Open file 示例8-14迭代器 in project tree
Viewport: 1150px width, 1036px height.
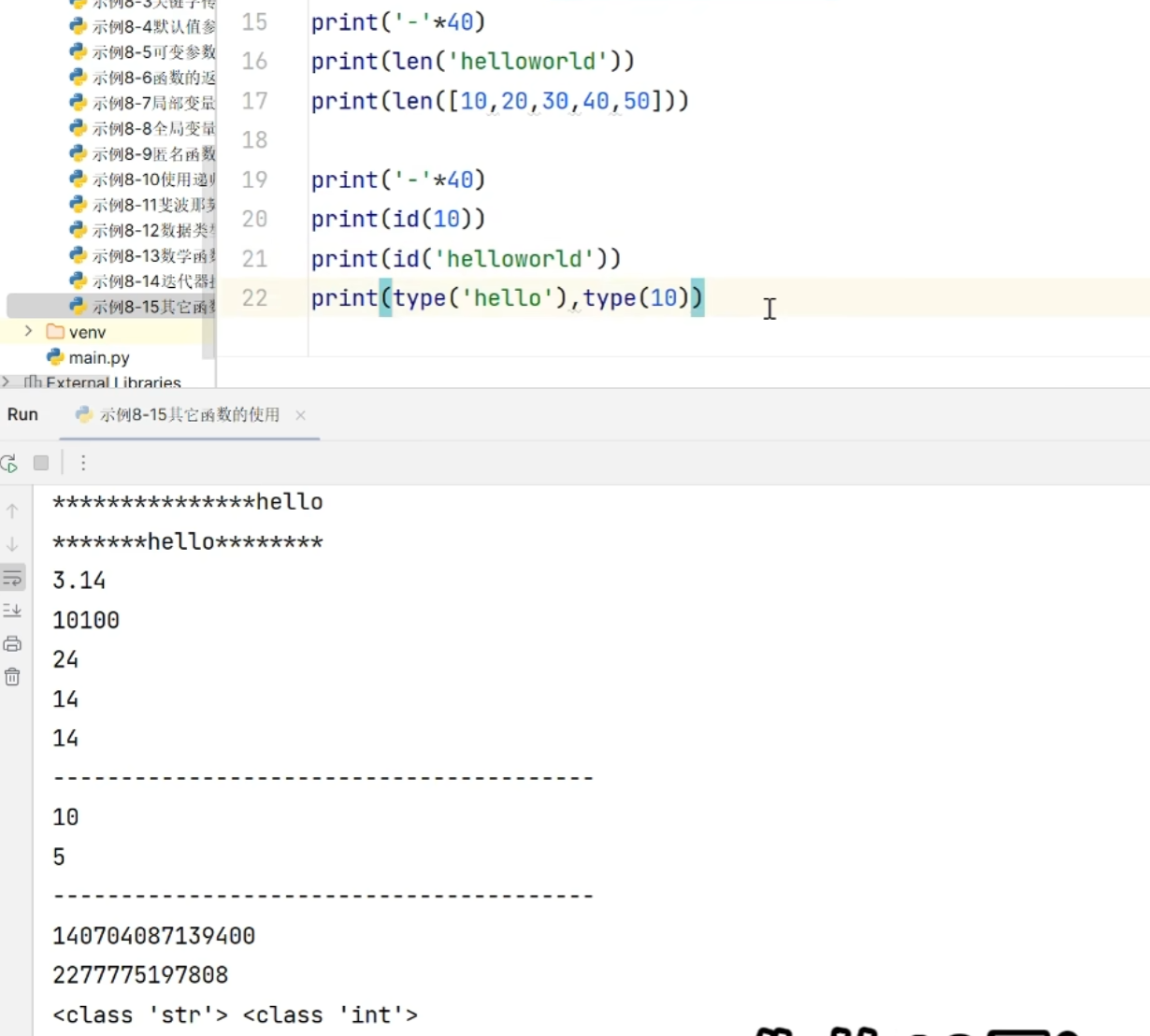pyautogui.click(x=143, y=281)
